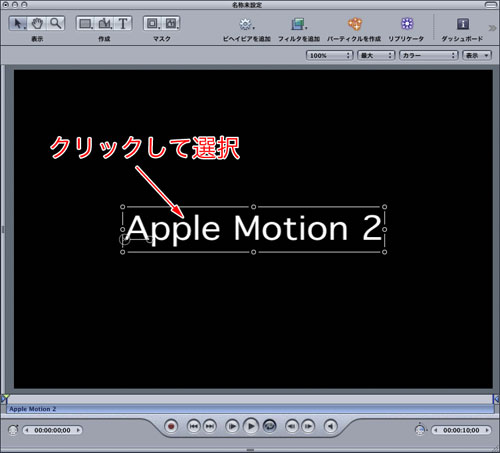Click bottom-center bounding box handle
The height and width of the screenshot is (453, 500).
253,252
